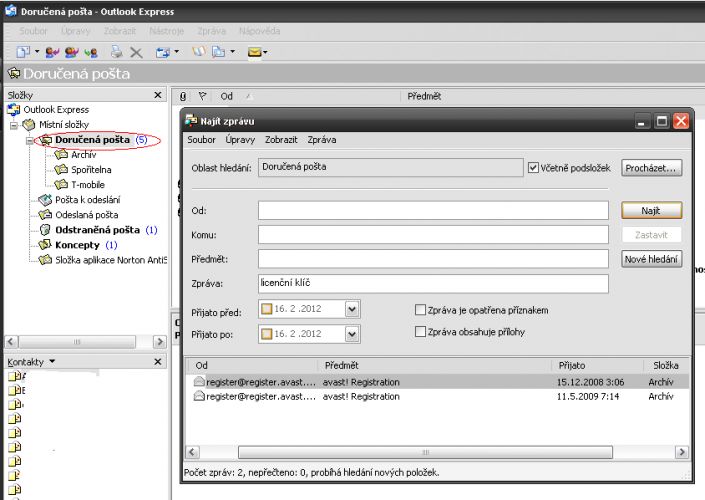Open Soubor menu in Najít zprávu
Viewport: 705px width, 500px height.
[201, 140]
